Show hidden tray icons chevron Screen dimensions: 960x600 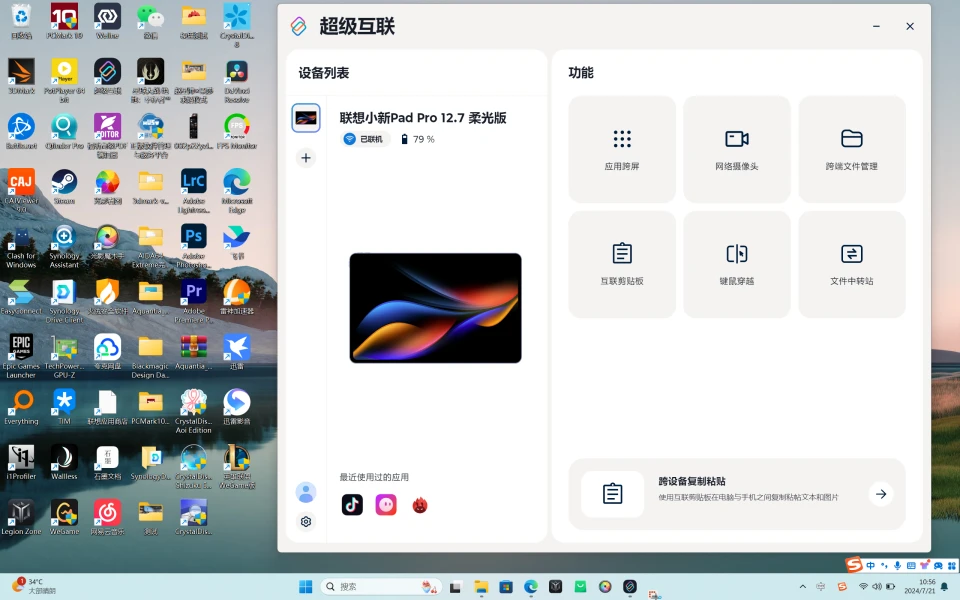803,587
